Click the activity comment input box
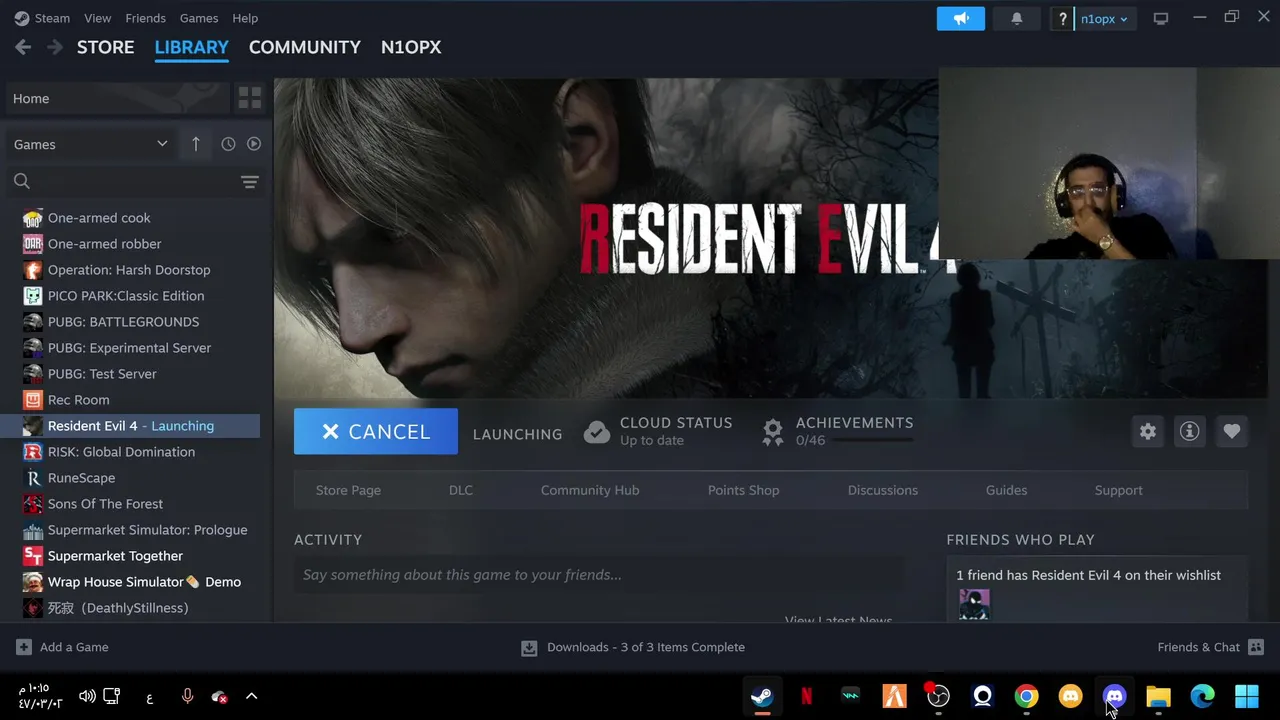The height and width of the screenshot is (720, 1280). [x=600, y=575]
